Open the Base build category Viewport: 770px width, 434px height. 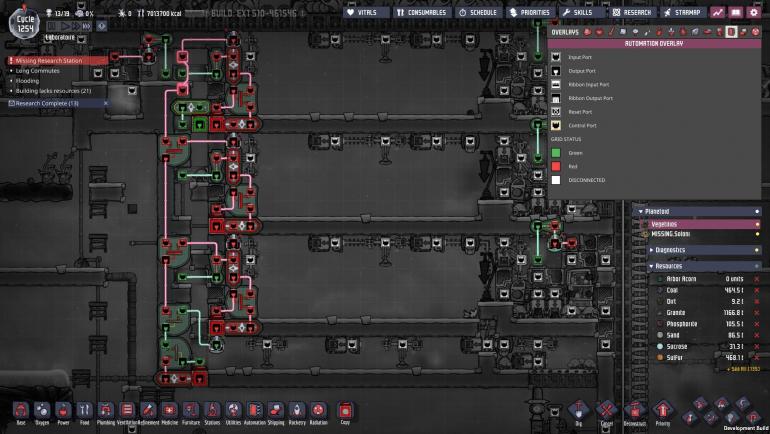pos(21,412)
